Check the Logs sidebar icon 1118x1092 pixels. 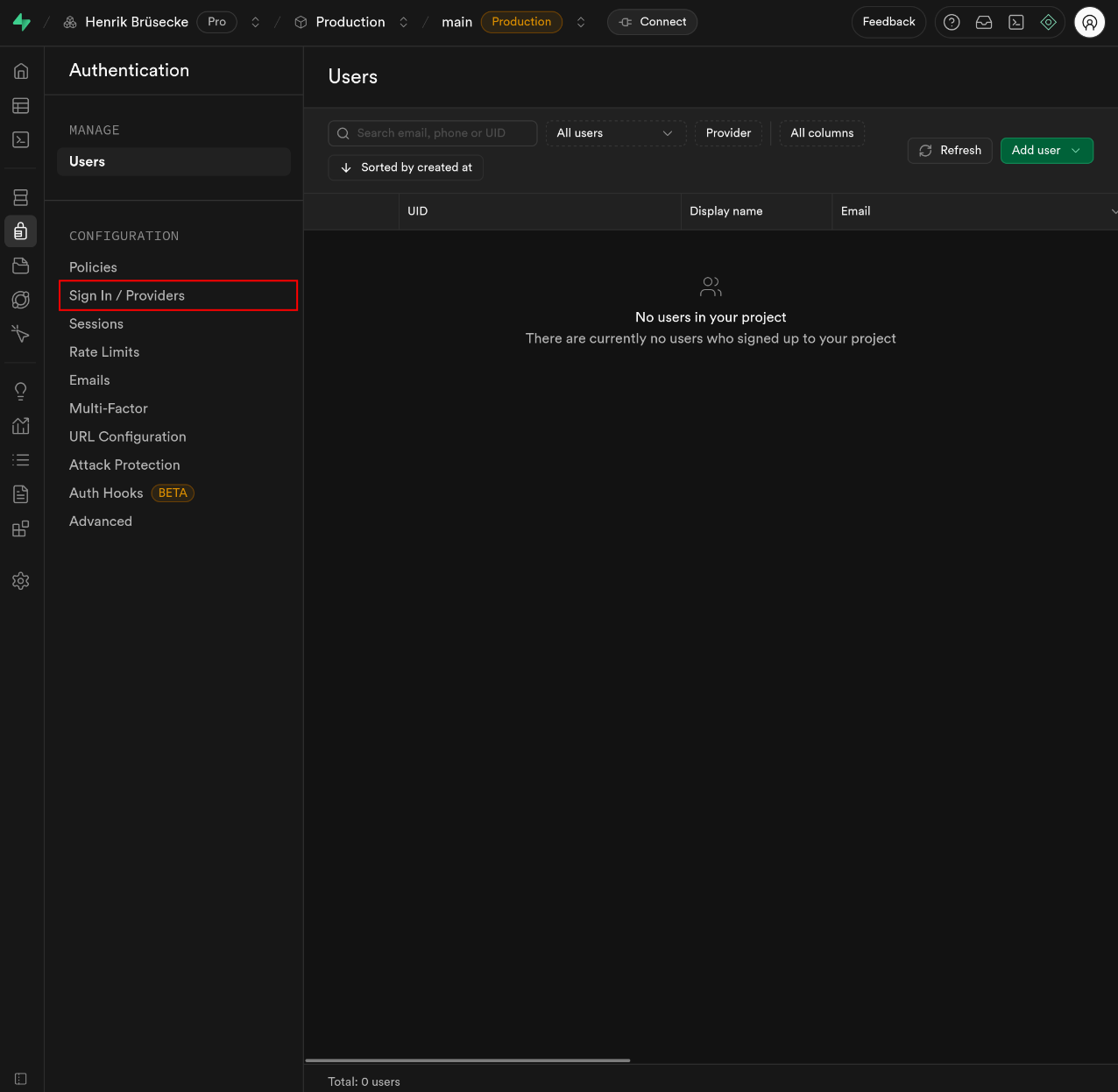click(20, 459)
